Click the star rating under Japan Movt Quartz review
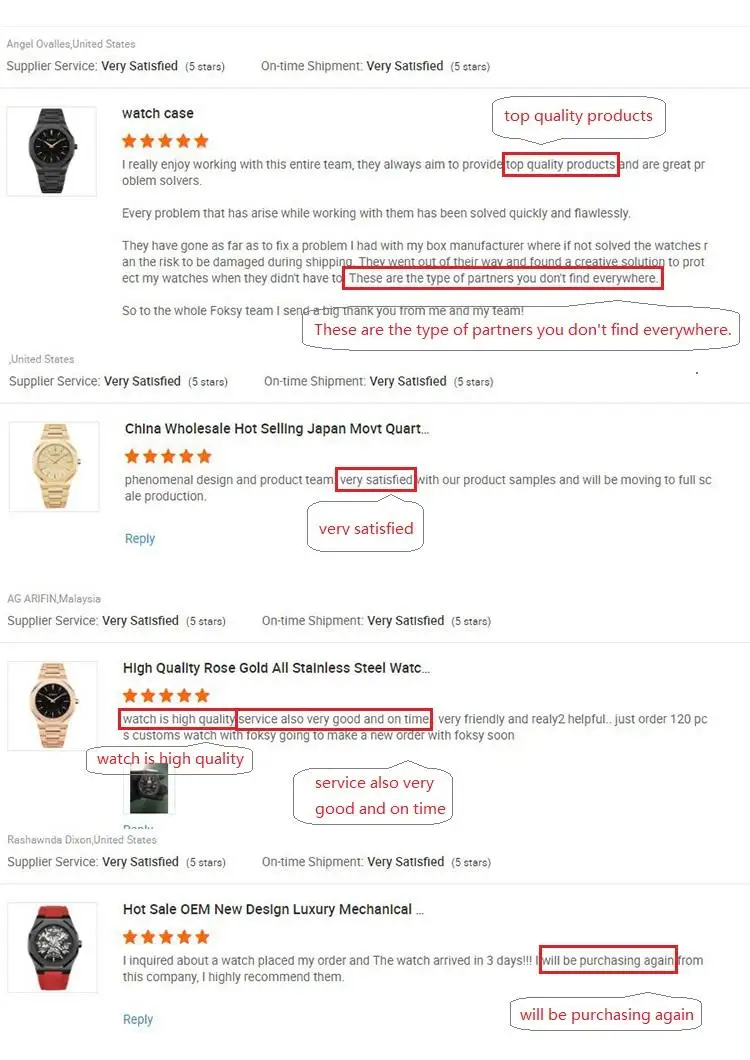Image resolution: width=750 pixels, height=1060 pixels. (168, 456)
